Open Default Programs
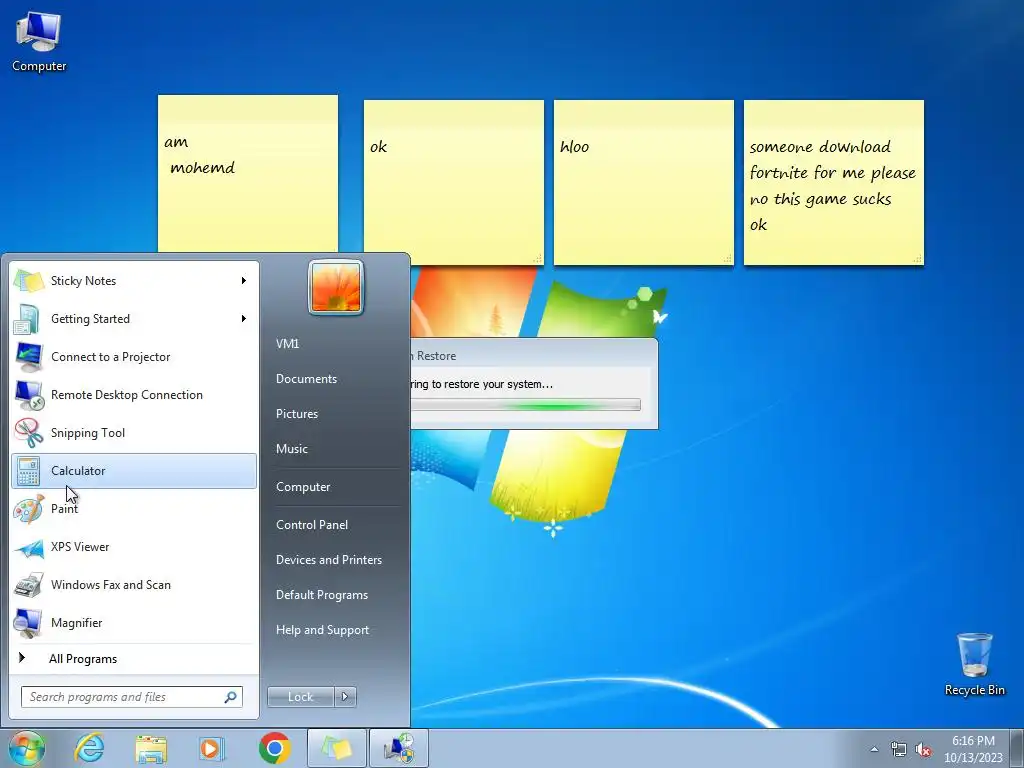1024x768 pixels. tap(321, 595)
